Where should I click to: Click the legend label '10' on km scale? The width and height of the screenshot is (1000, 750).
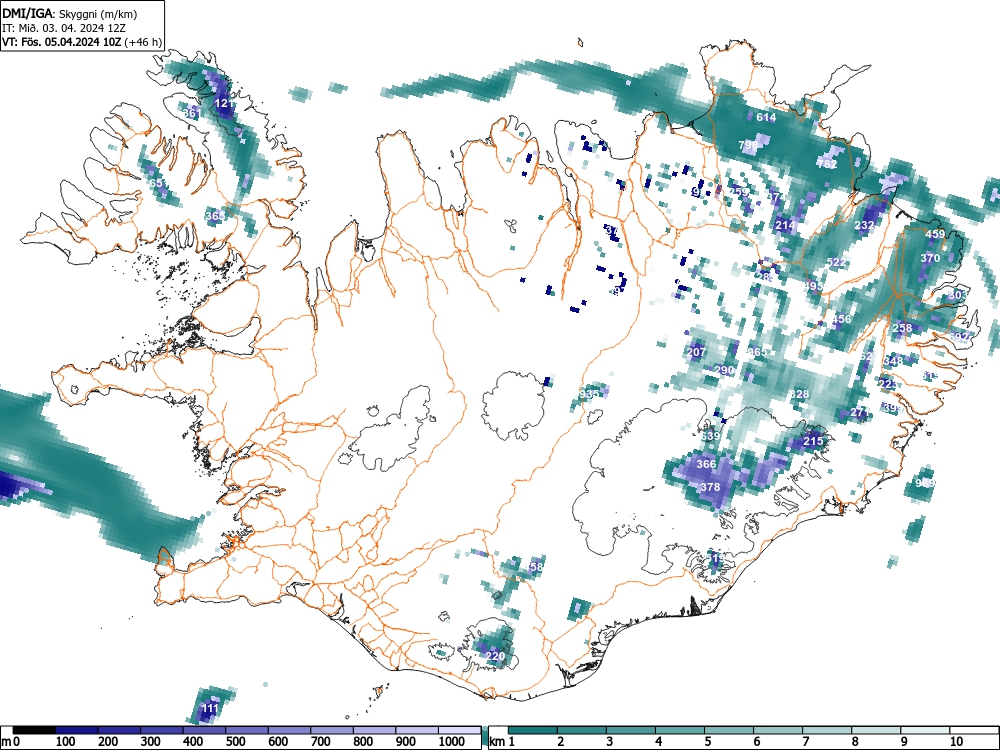(x=956, y=742)
